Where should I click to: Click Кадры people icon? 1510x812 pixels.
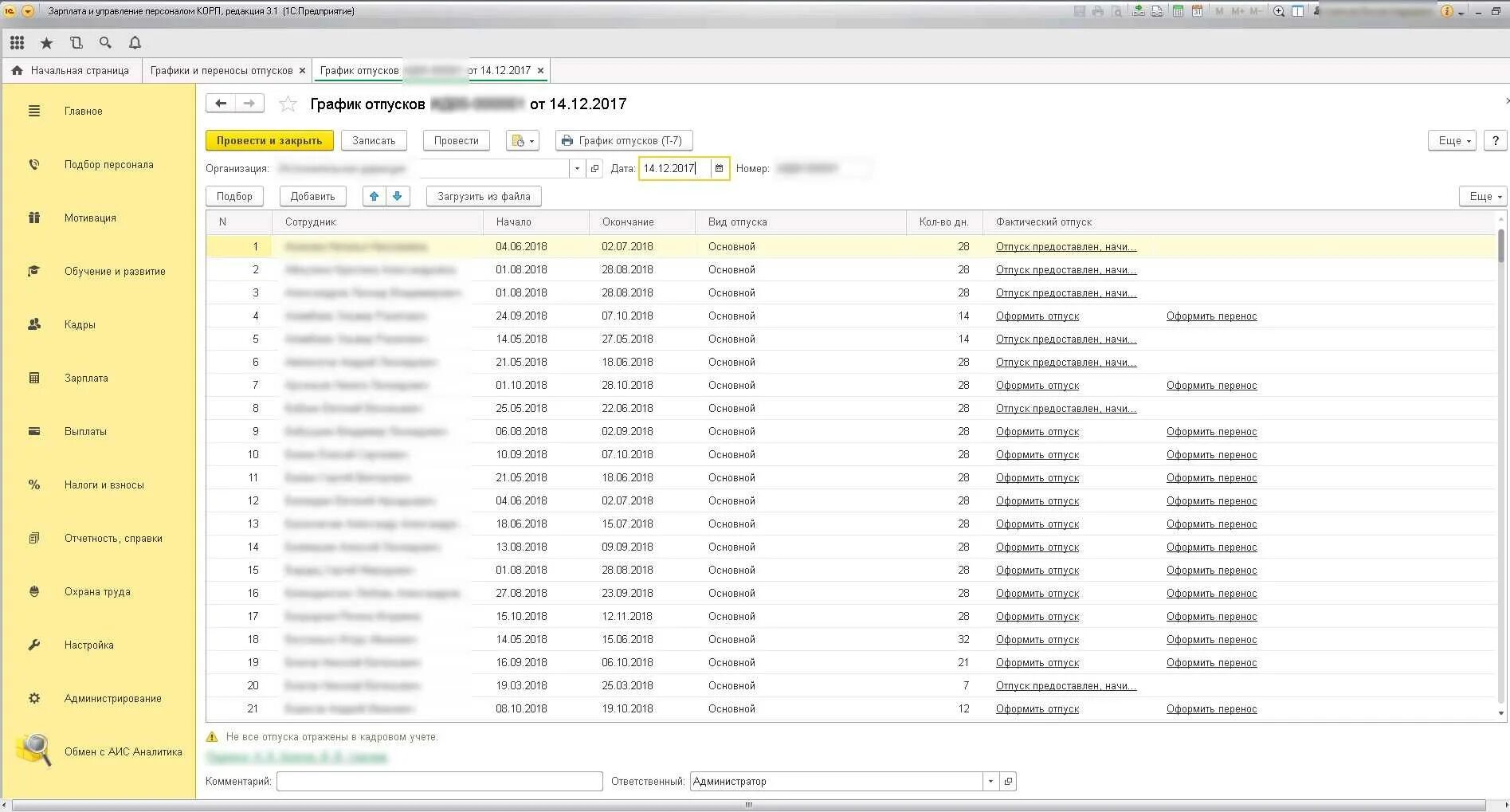[x=34, y=324]
